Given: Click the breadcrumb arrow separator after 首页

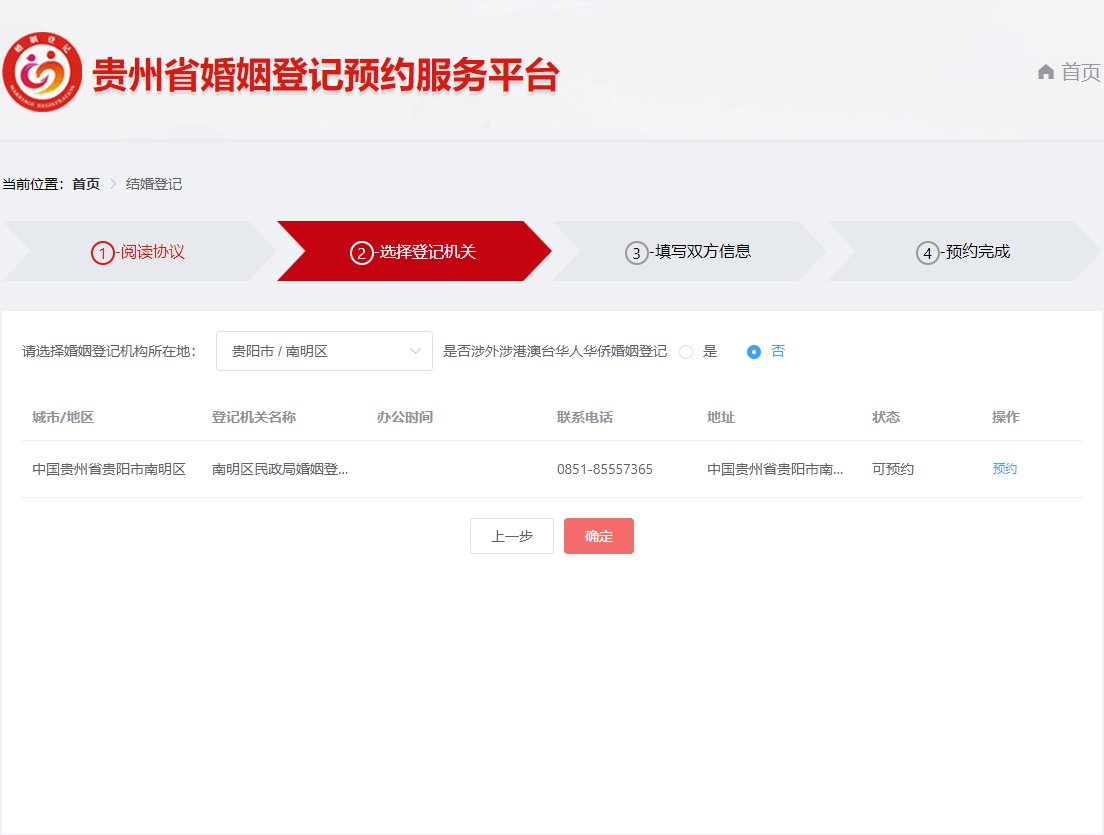Looking at the screenshot, I should coord(113,184).
